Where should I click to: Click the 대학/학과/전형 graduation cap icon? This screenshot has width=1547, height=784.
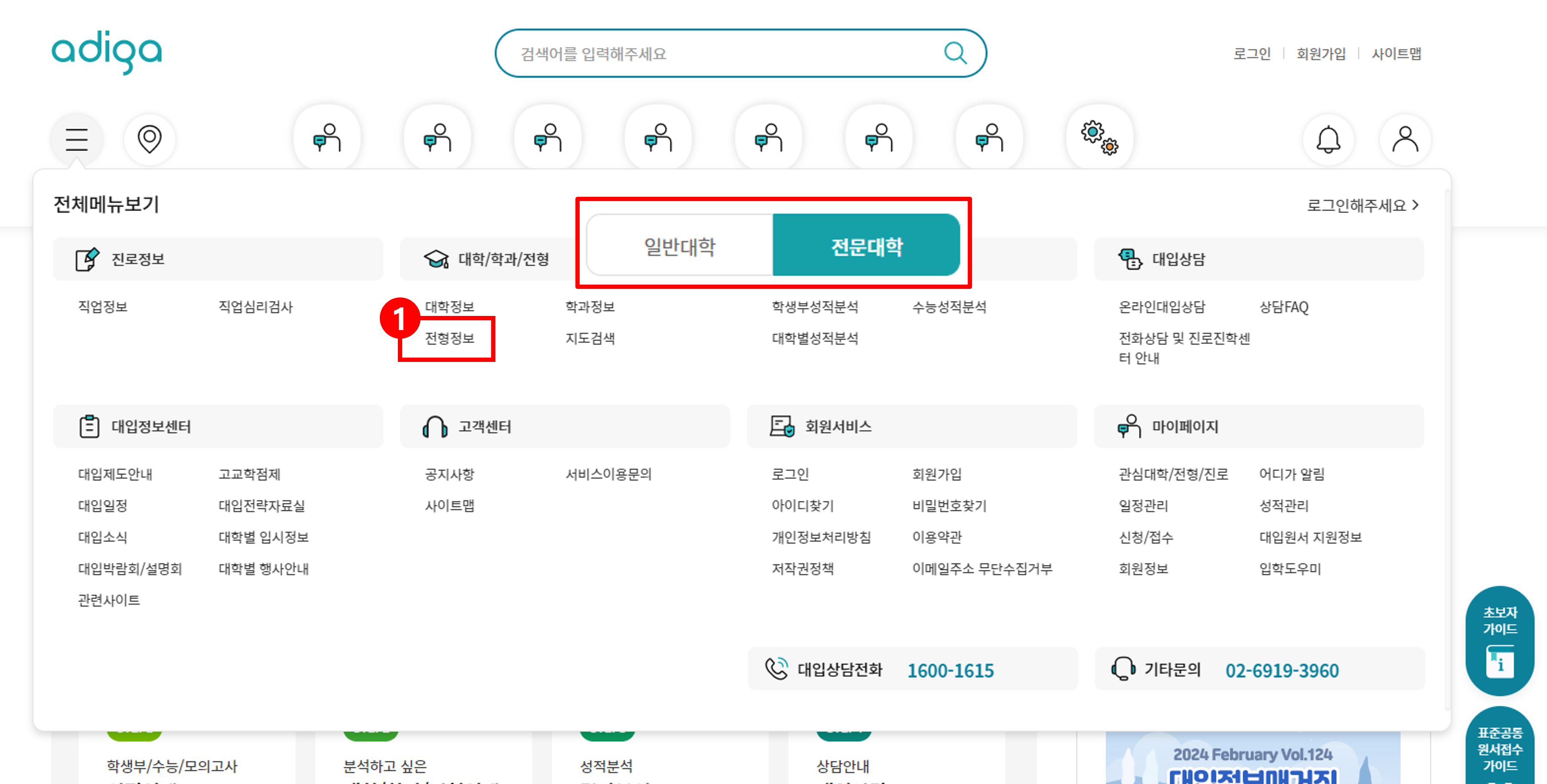[x=436, y=259]
